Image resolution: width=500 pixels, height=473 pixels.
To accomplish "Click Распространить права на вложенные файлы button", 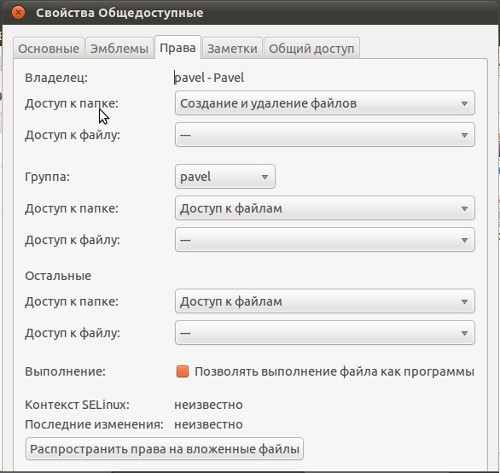I will pyautogui.click(x=164, y=449).
